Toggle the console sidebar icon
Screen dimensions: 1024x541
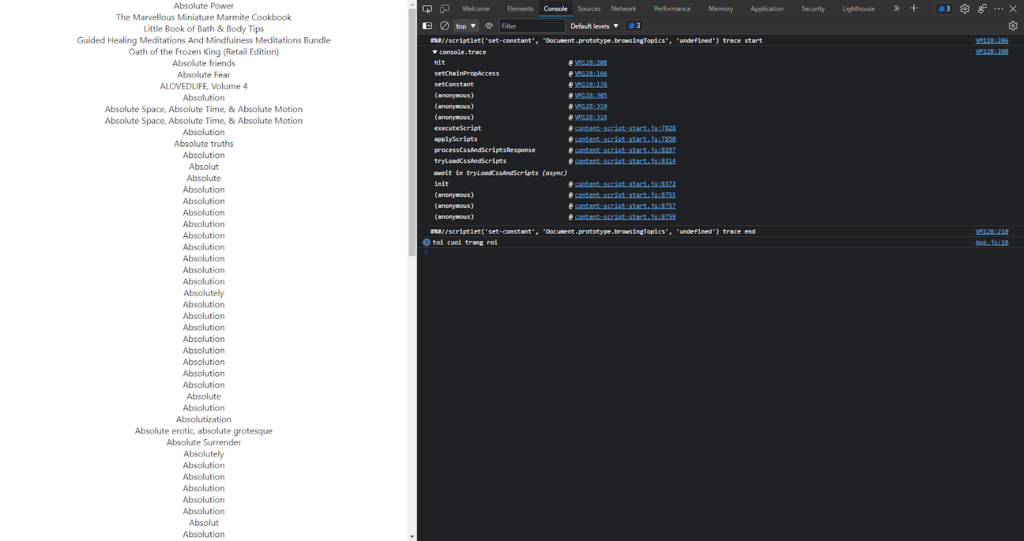(x=427, y=26)
